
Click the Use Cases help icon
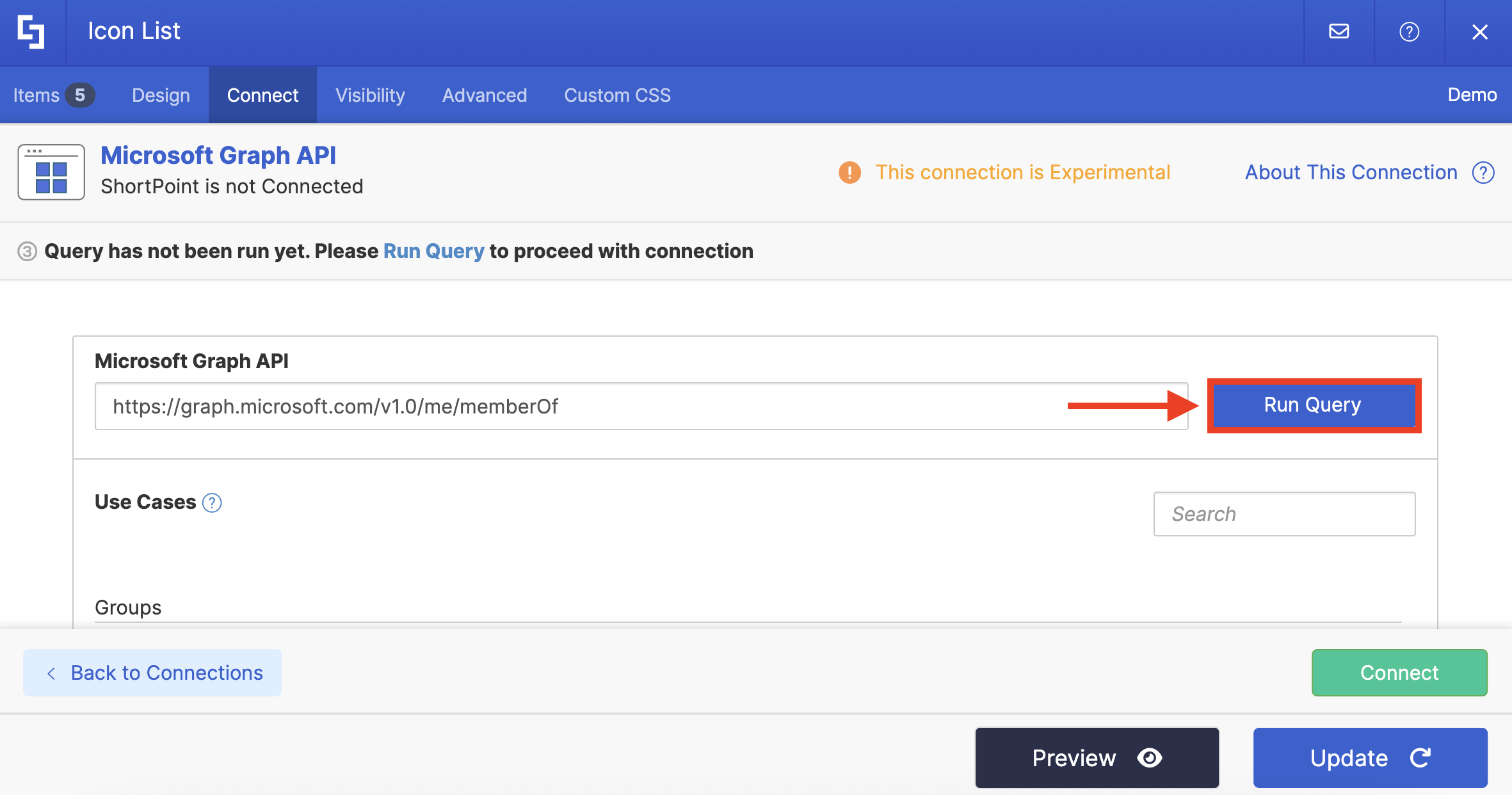coord(212,503)
